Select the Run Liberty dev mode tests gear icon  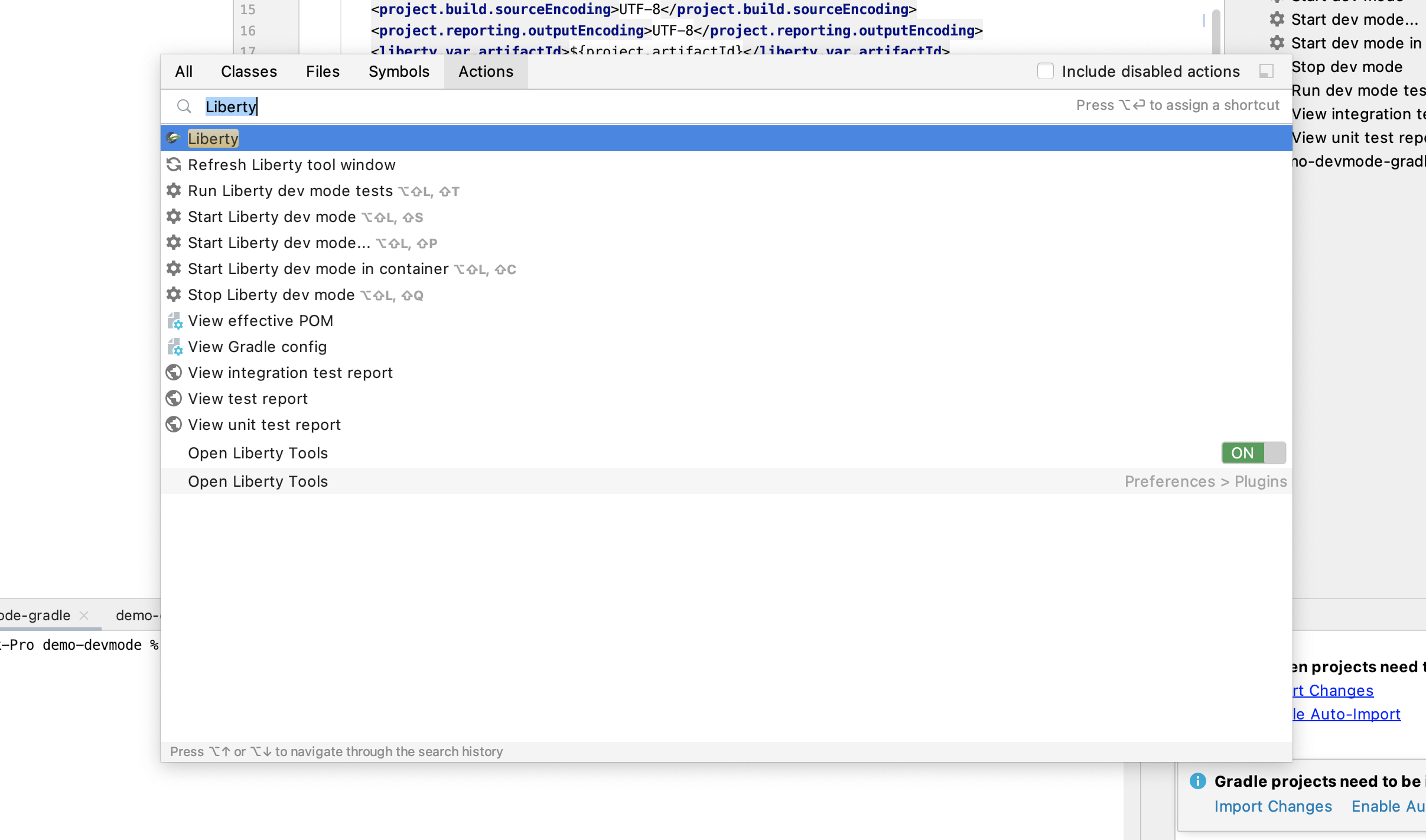(x=174, y=190)
